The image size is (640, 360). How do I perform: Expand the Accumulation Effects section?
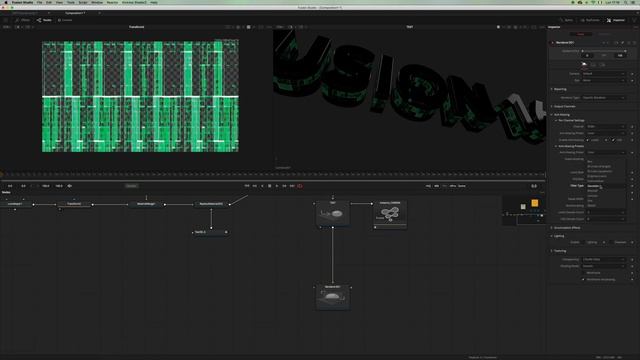[x=567, y=228]
